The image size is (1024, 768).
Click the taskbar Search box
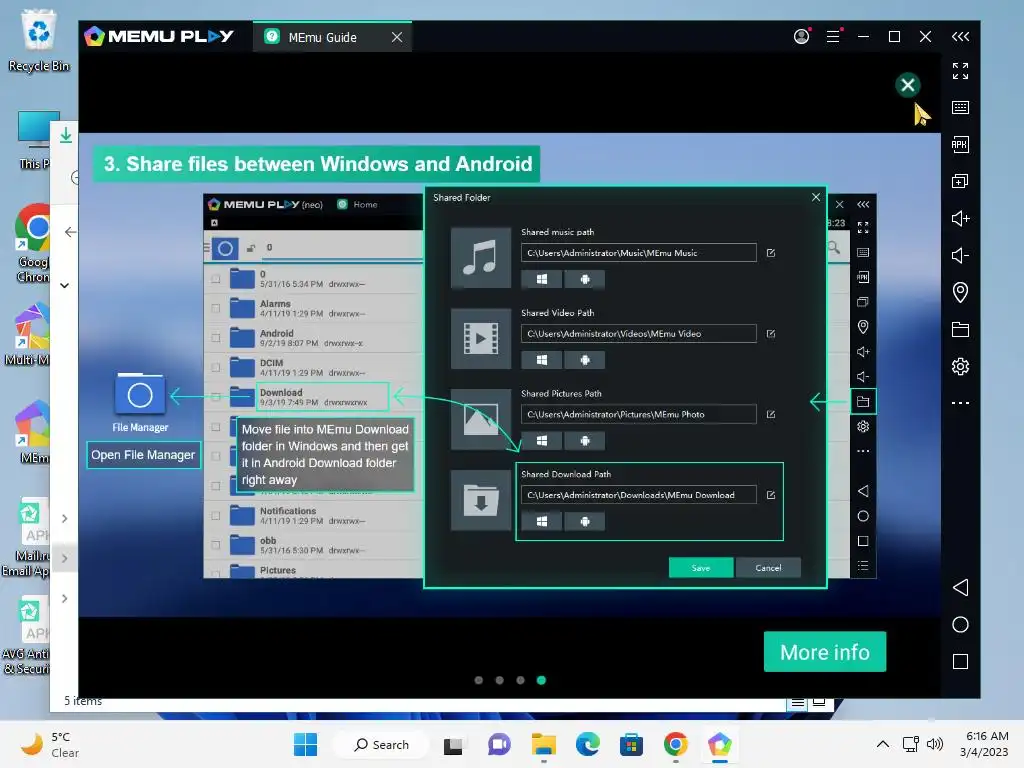382,744
